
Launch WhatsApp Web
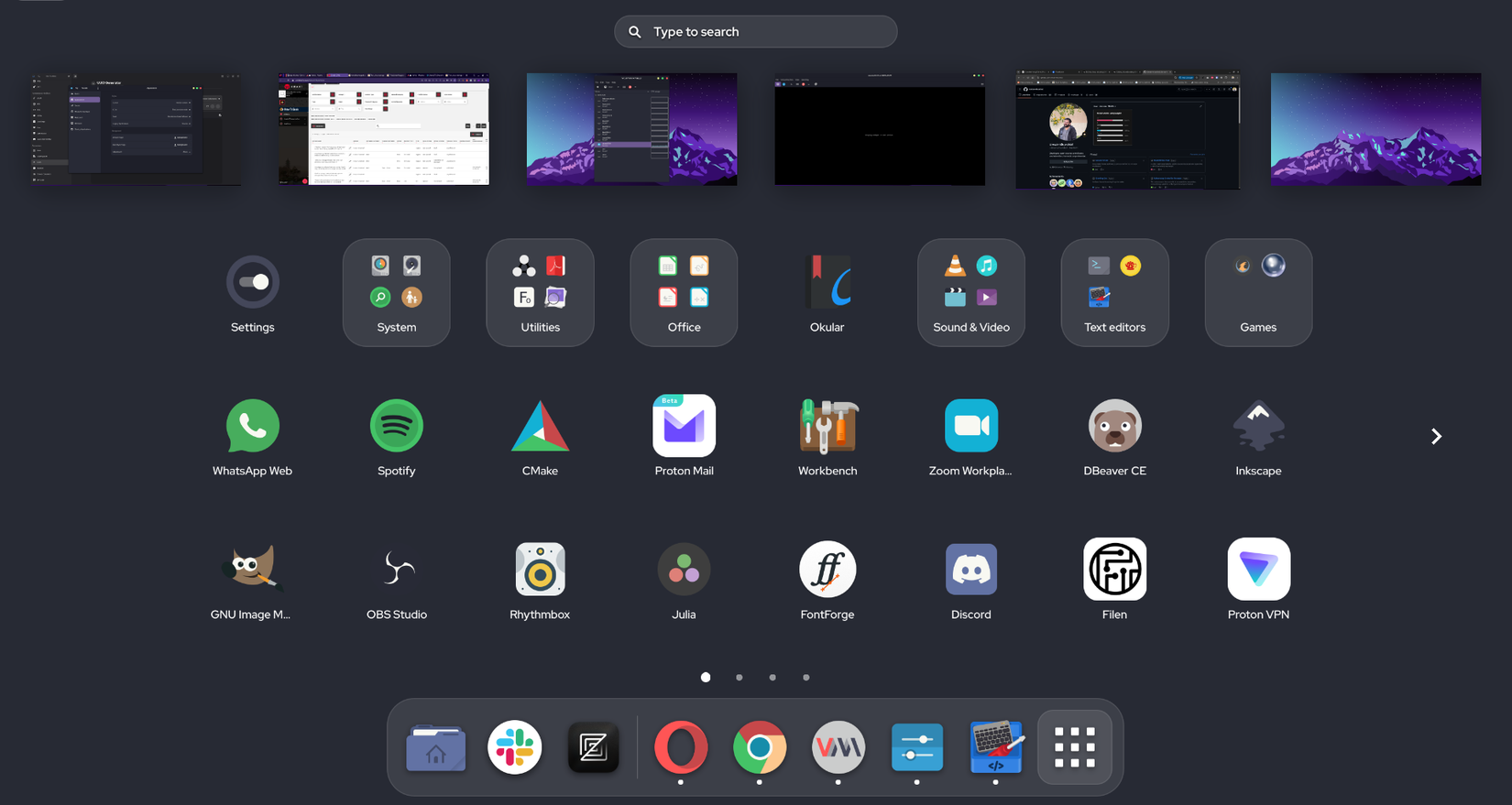click(x=252, y=437)
